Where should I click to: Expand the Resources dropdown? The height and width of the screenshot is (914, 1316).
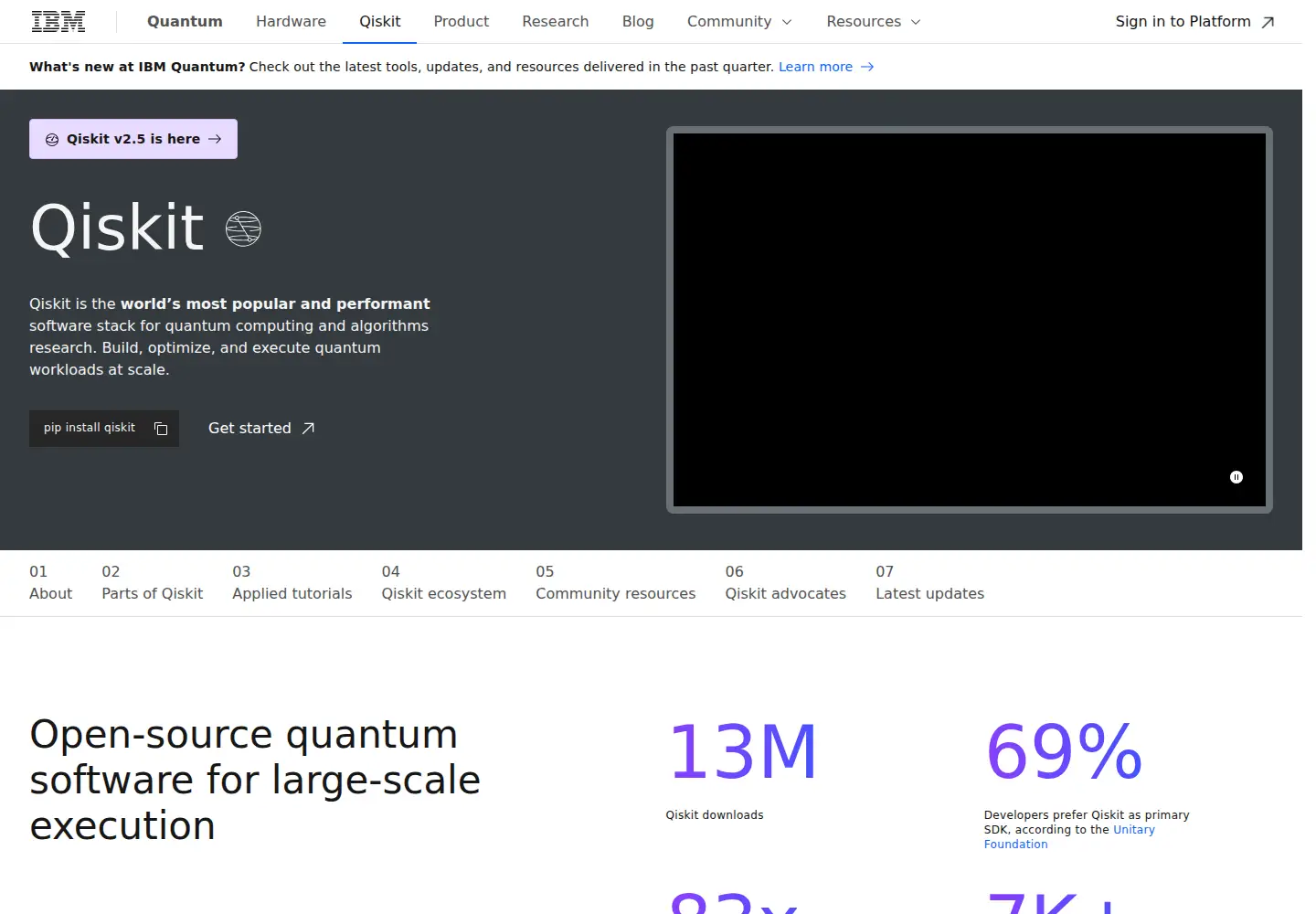pyautogui.click(x=874, y=21)
